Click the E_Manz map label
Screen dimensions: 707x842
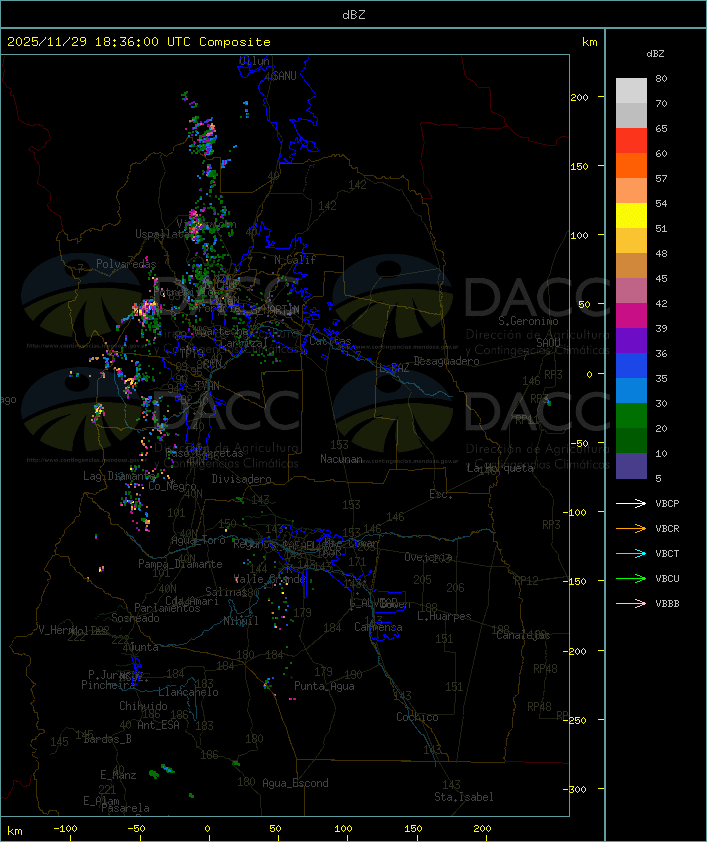[x=118, y=775]
